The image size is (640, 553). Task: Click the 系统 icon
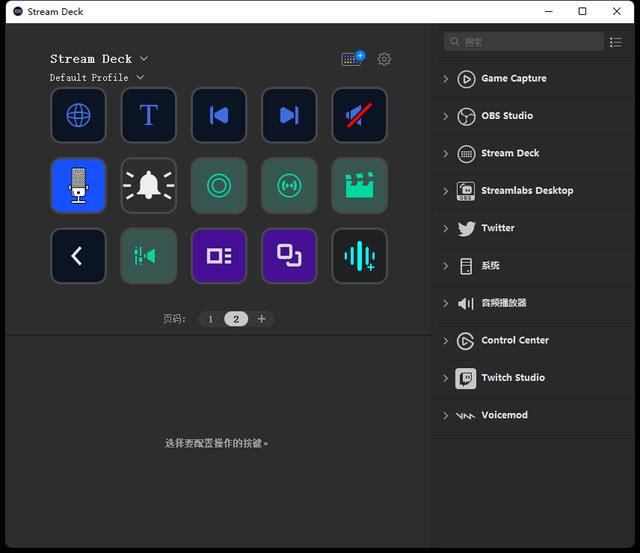[x=466, y=266]
